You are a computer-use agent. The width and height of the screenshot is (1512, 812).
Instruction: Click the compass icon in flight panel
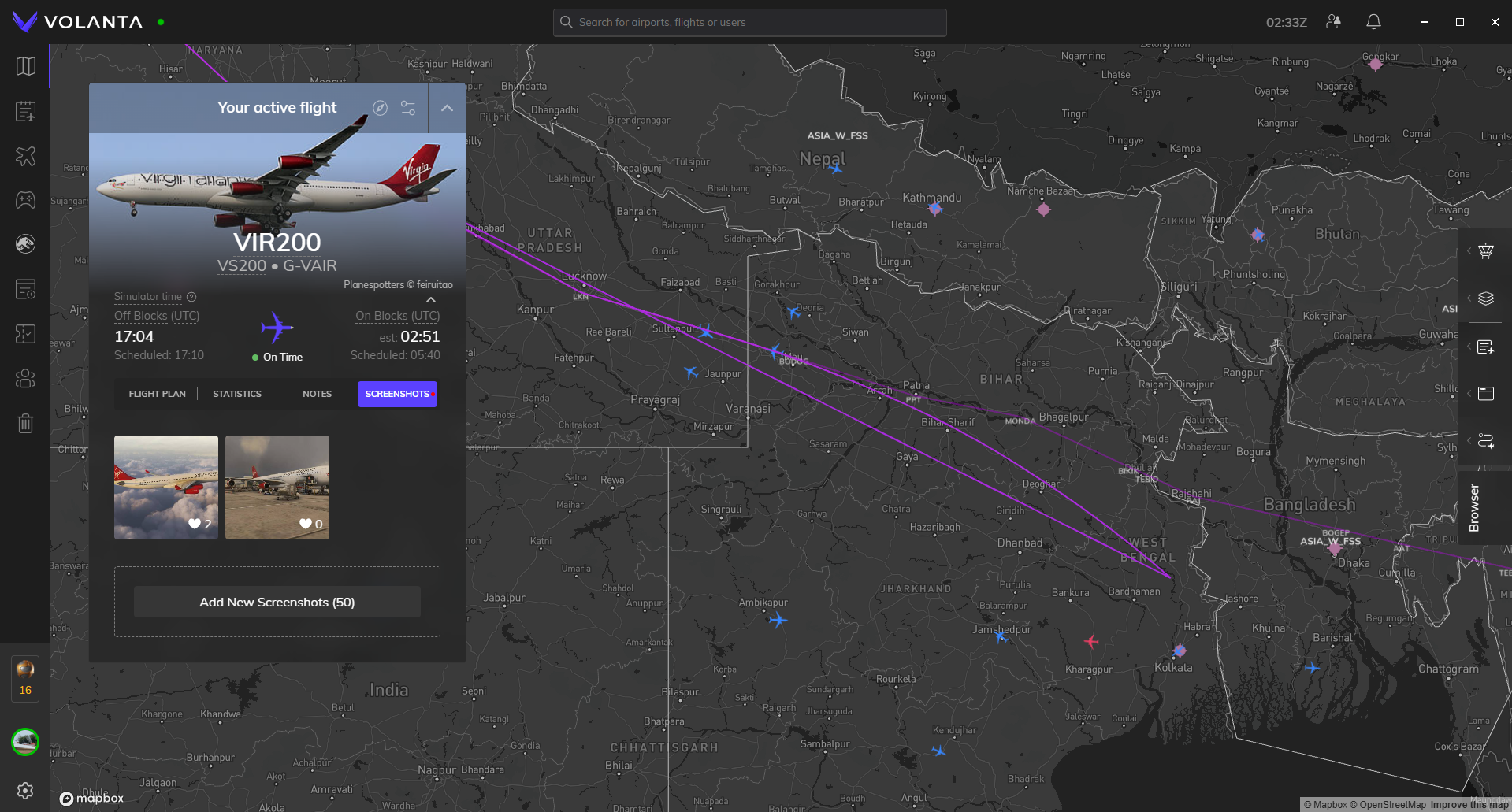(x=380, y=108)
